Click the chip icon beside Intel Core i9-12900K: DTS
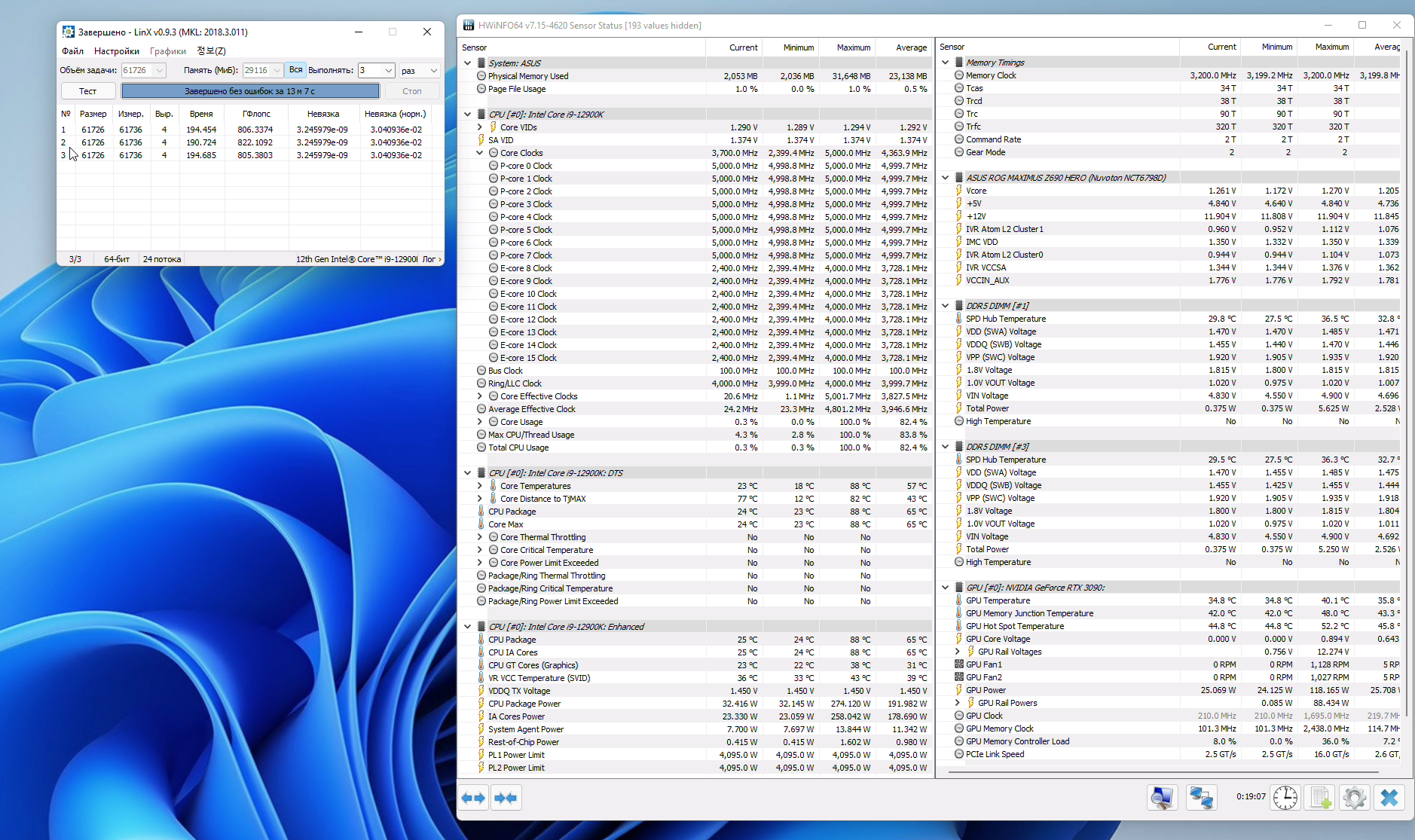The height and width of the screenshot is (840, 1415). (x=481, y=473)
